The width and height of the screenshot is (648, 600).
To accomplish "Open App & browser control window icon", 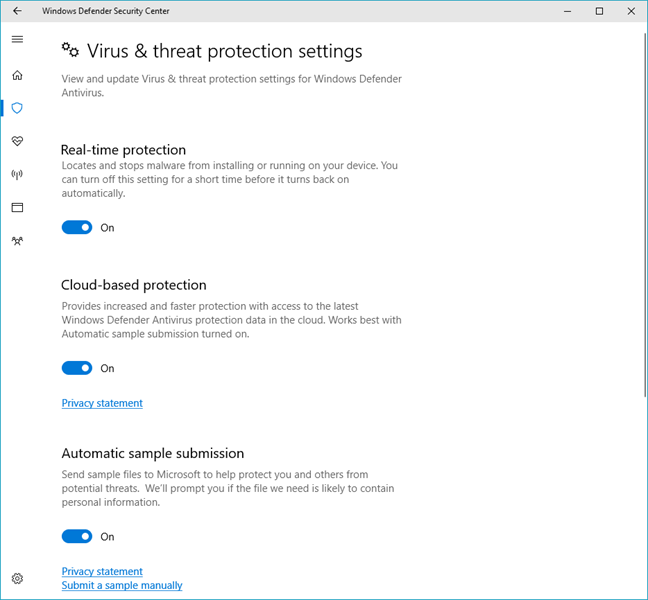I will (17, 207).
